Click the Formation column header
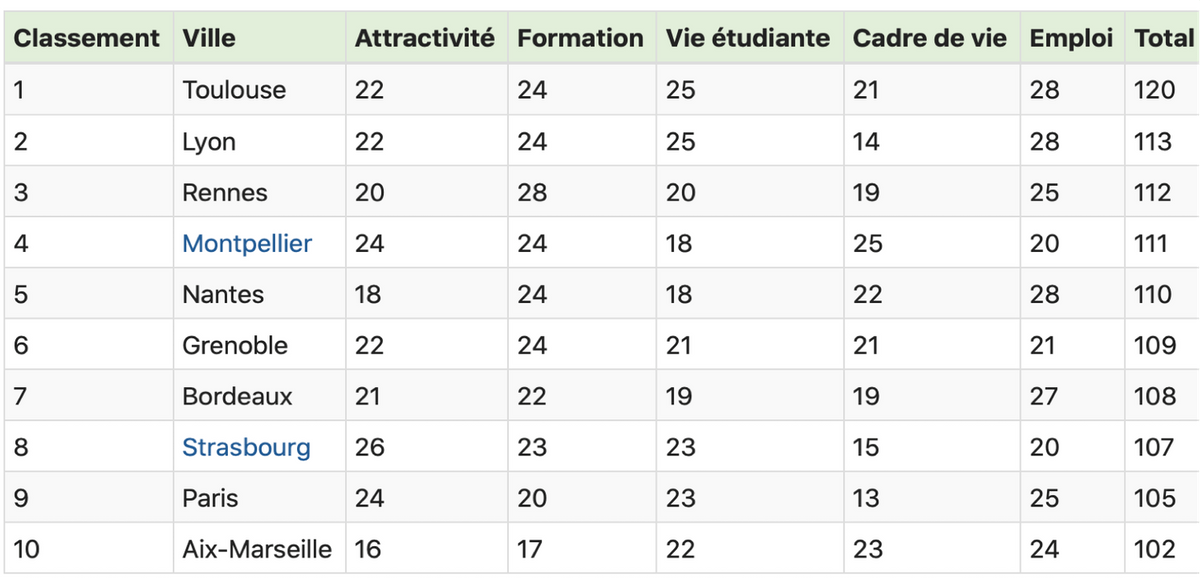 click(582, 38)
